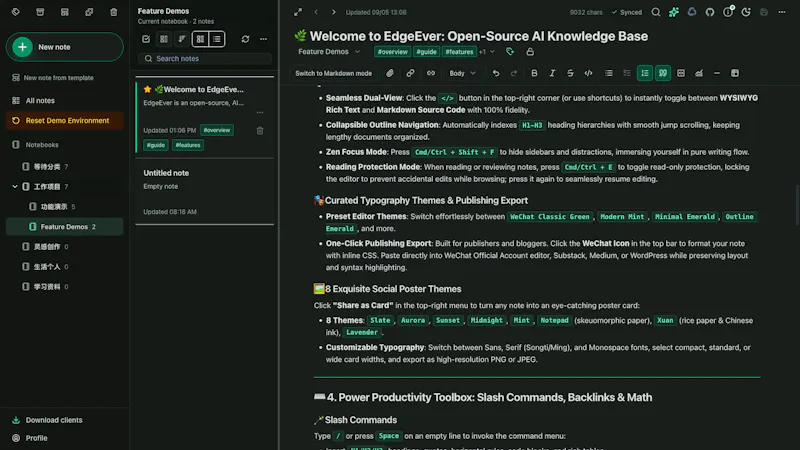Open the AI assistant sparkle icon
Image resolution: width=800 pixels, height=450 pixels.
674,12
